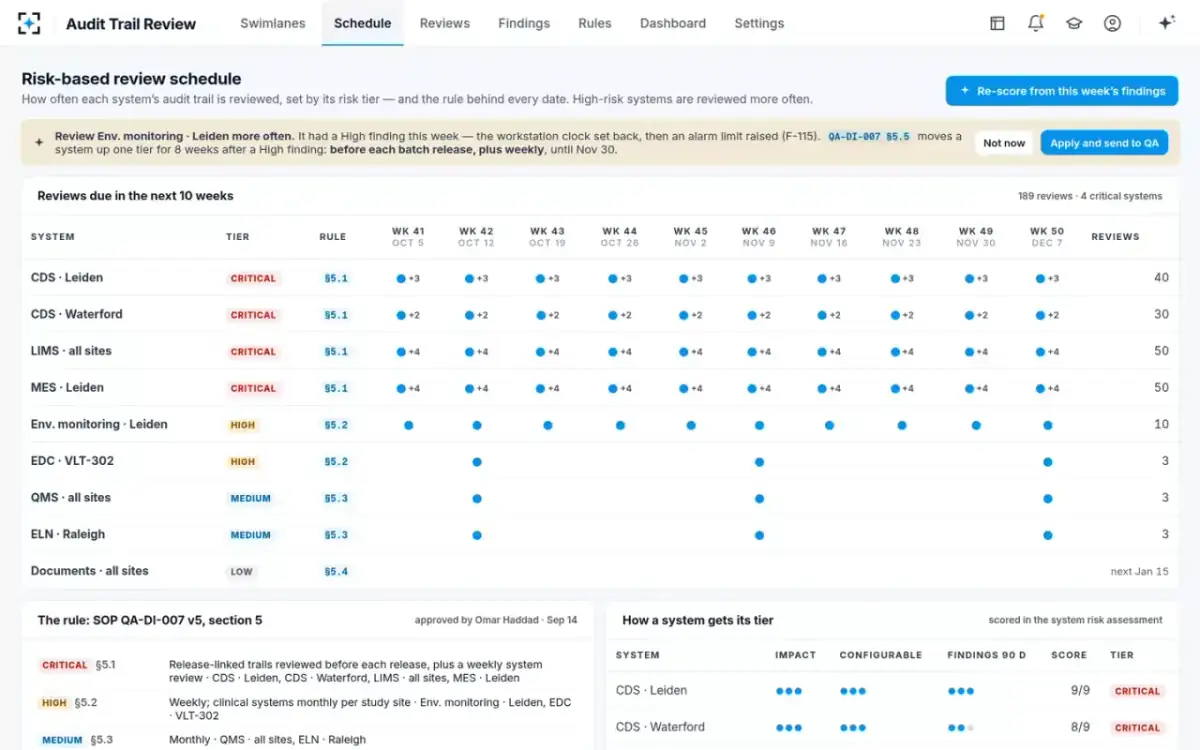This screenshot has width=1200, height=750.
Task: Select CDS · Leiden review dot in WK 41
Action: pos(401,278)
